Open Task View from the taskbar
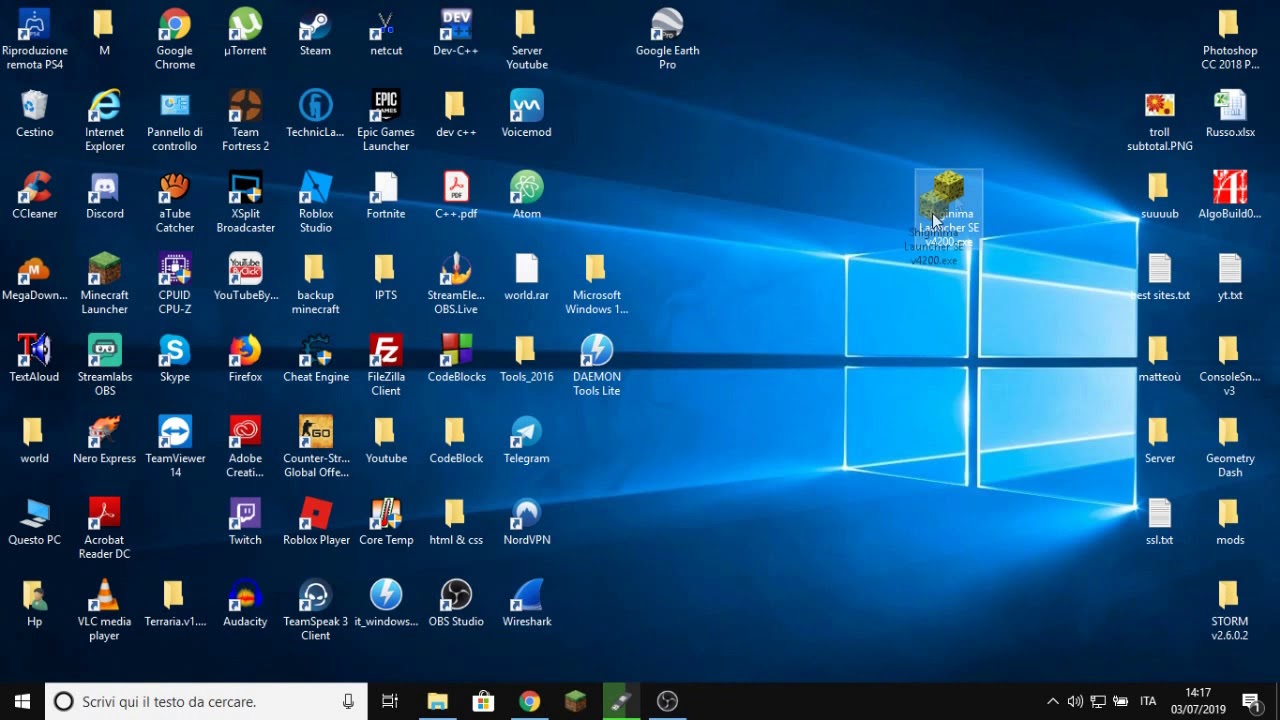This screenshot has height=720, width=1280. point(390,701)
